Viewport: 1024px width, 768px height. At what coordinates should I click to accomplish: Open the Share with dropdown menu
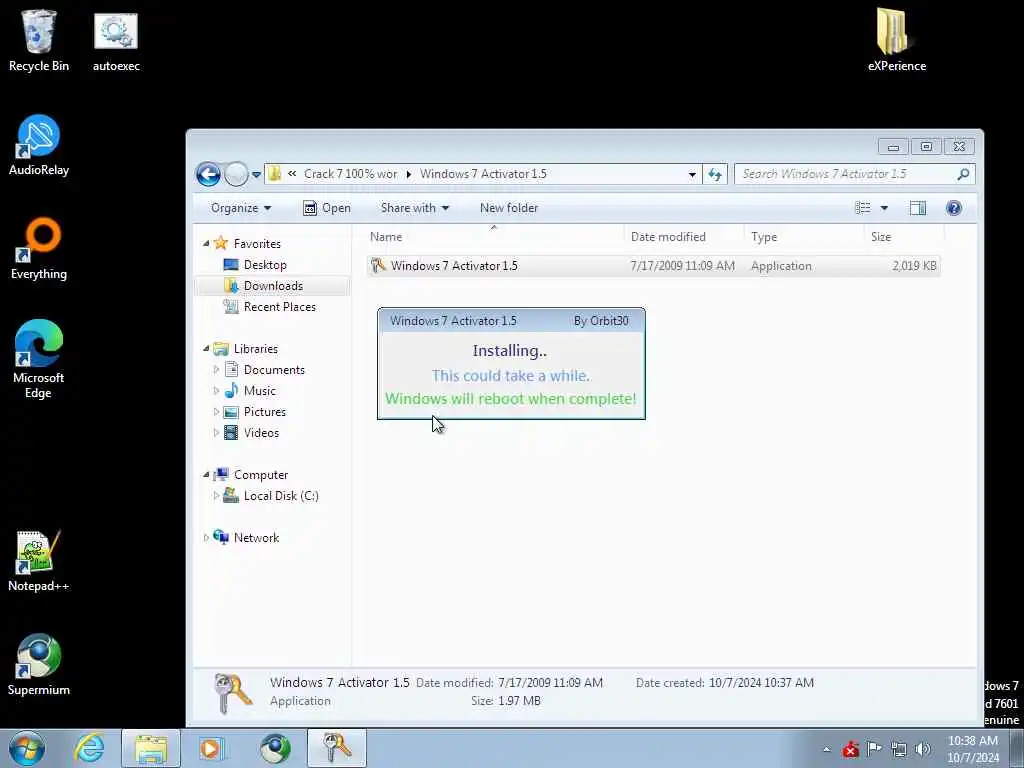[x=415, y=208]
